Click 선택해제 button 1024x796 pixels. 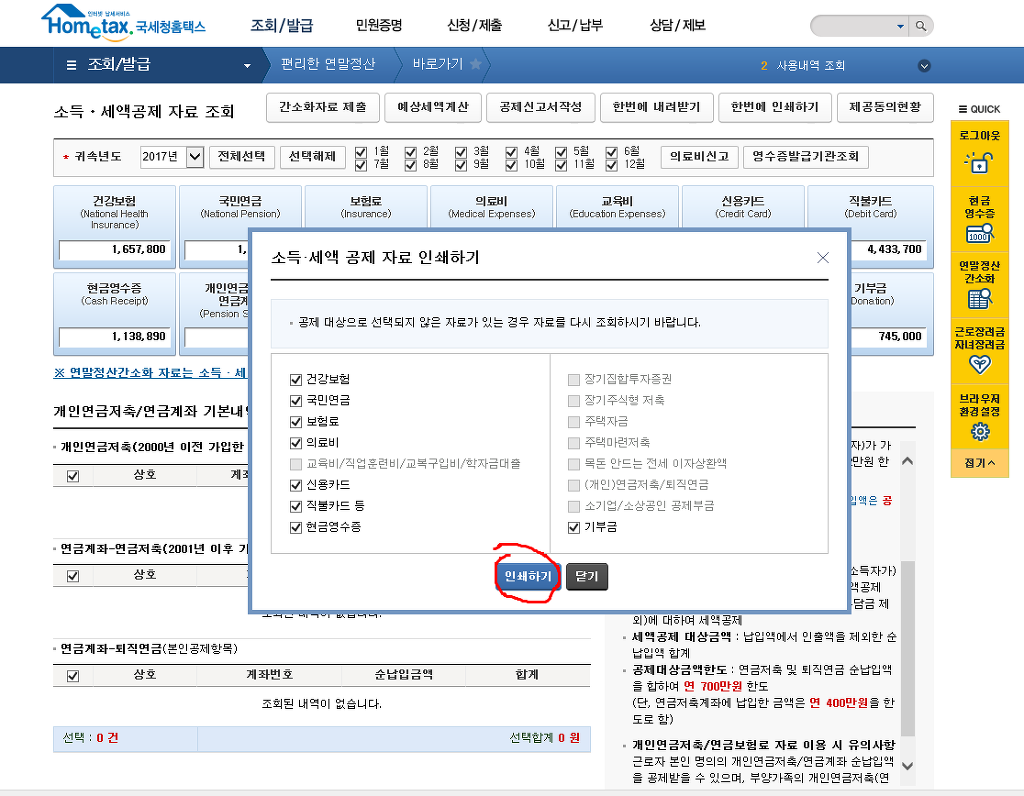pyautogui.click(x=312, y=157)
